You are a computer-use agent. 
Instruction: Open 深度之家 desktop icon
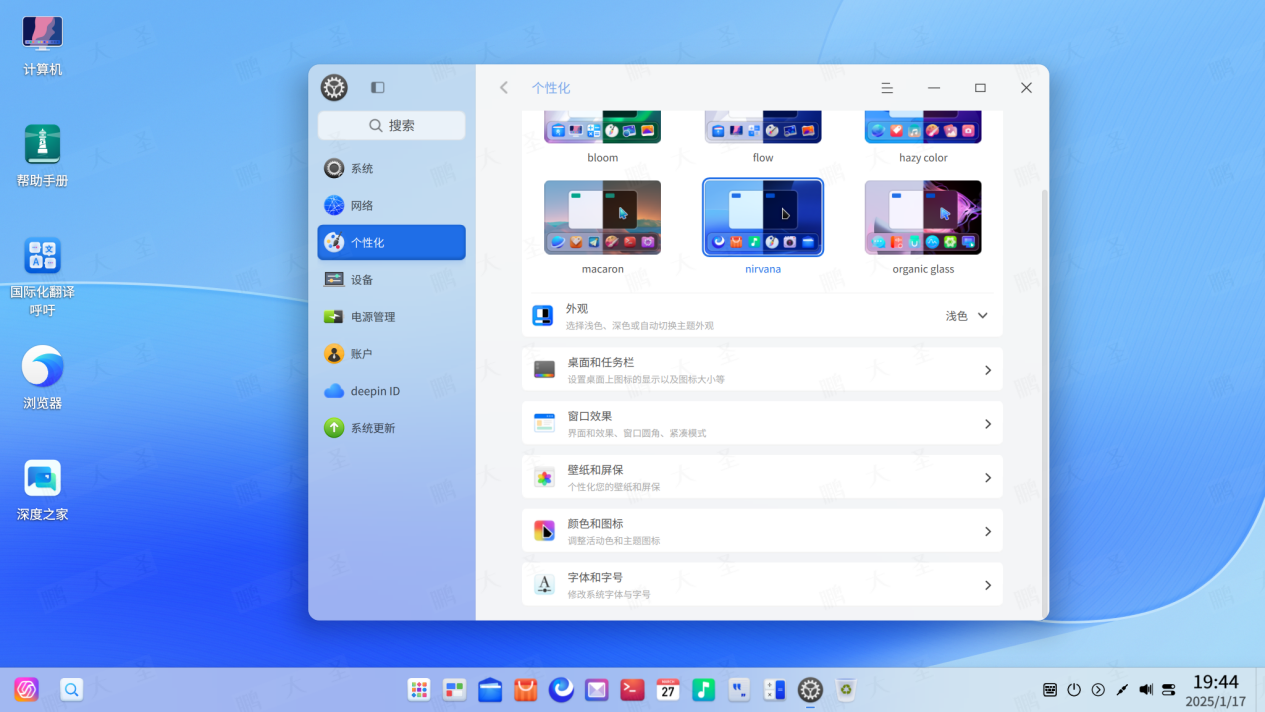click(42, 491)
